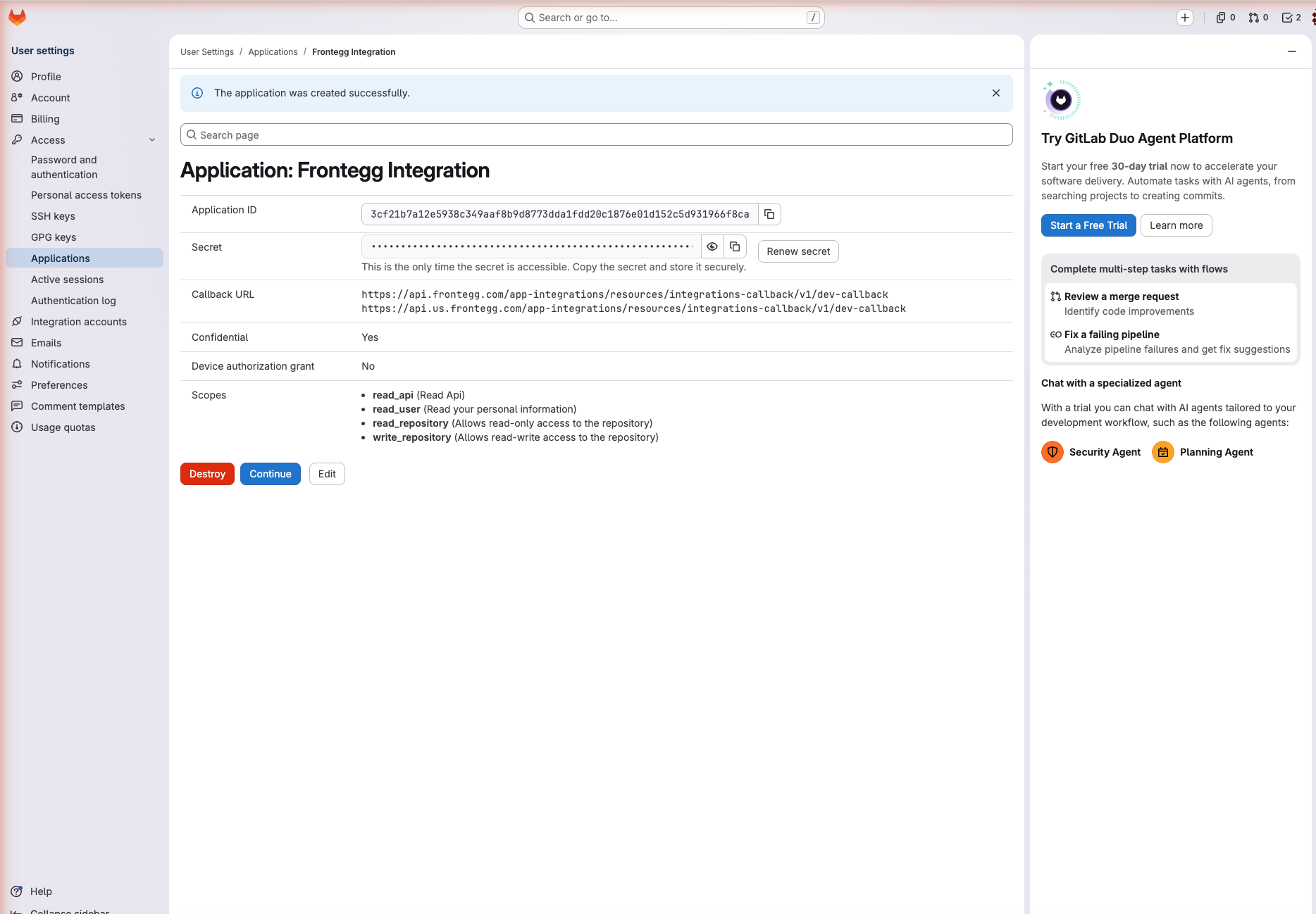Click the Renew secret button
The width and height of the screenshot is (1316, 914).
(x=798, y=251)
